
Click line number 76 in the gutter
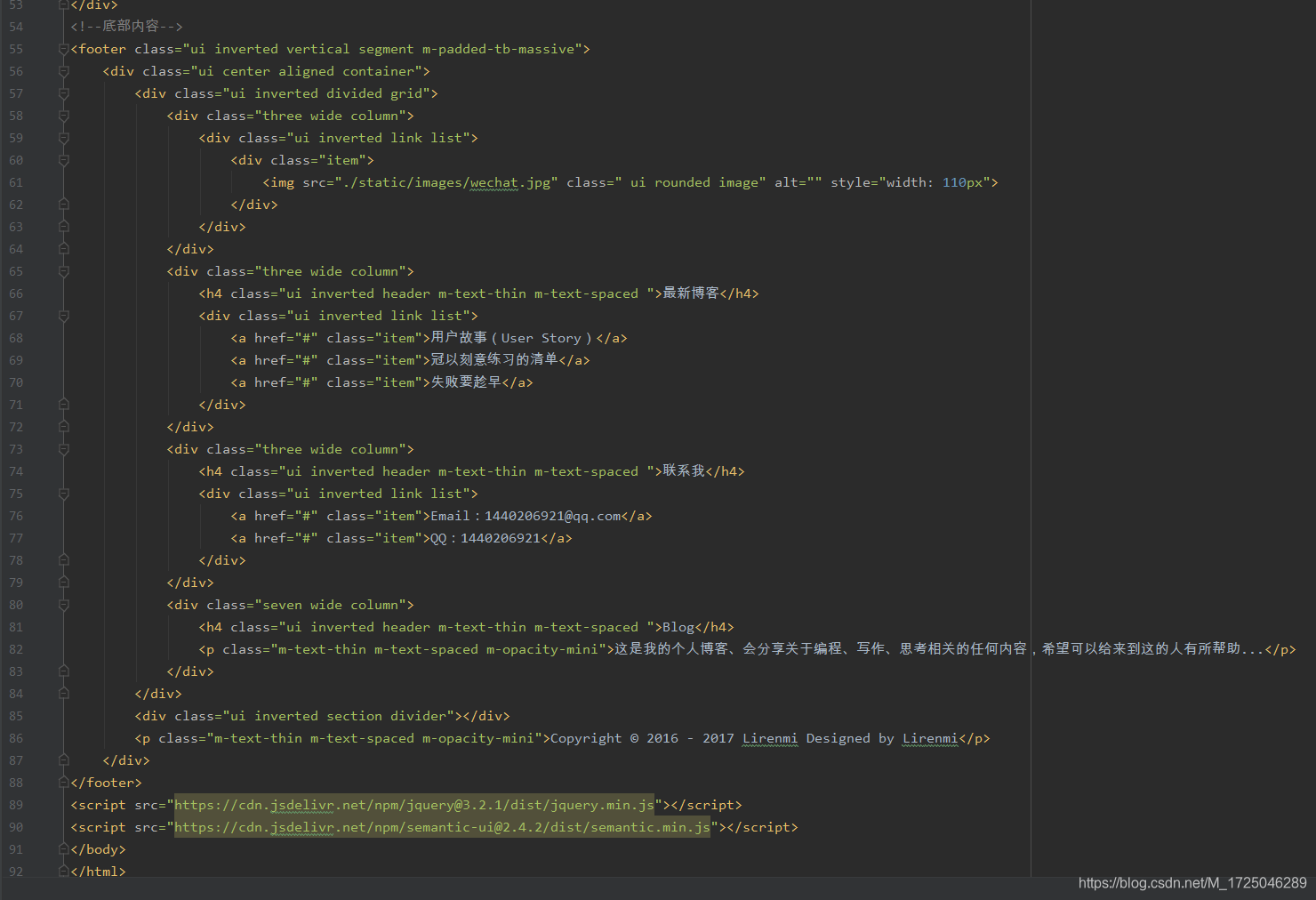click(16, 516)
